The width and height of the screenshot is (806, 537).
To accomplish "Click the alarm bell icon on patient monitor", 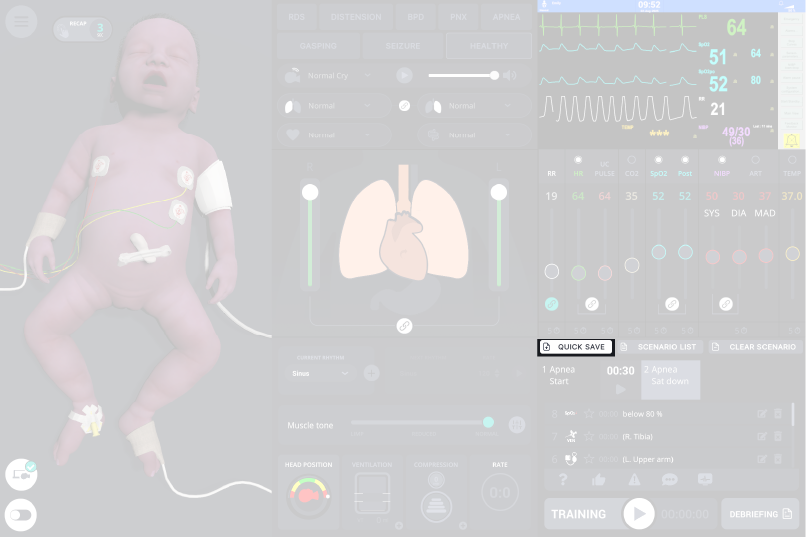I will pos(791,139).
